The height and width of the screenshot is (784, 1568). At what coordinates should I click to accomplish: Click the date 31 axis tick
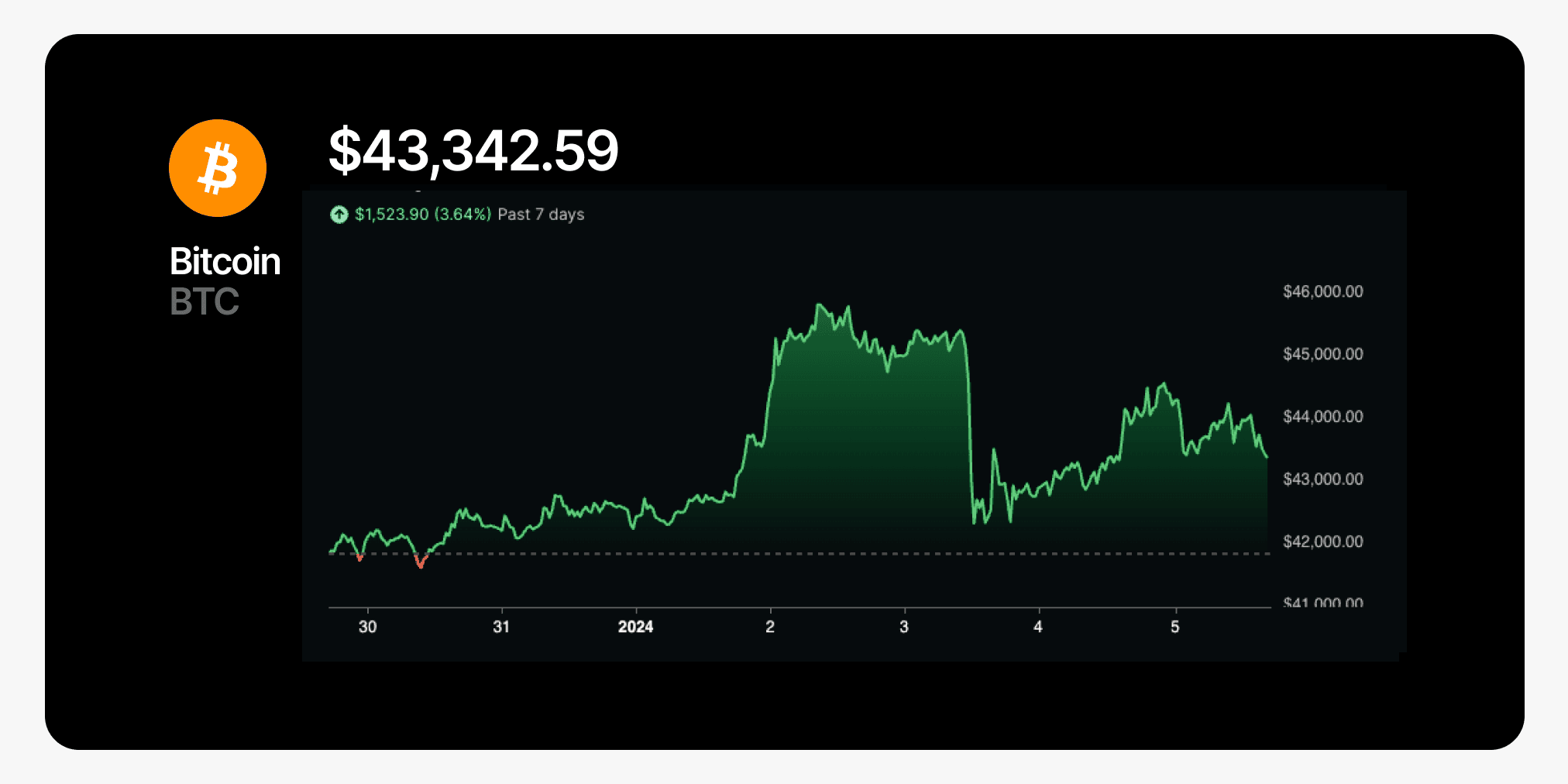click(x=501, y=627)
